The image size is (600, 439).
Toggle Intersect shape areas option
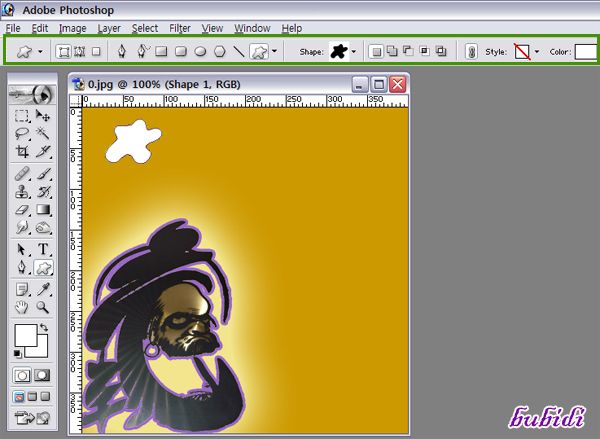point(424,51)
